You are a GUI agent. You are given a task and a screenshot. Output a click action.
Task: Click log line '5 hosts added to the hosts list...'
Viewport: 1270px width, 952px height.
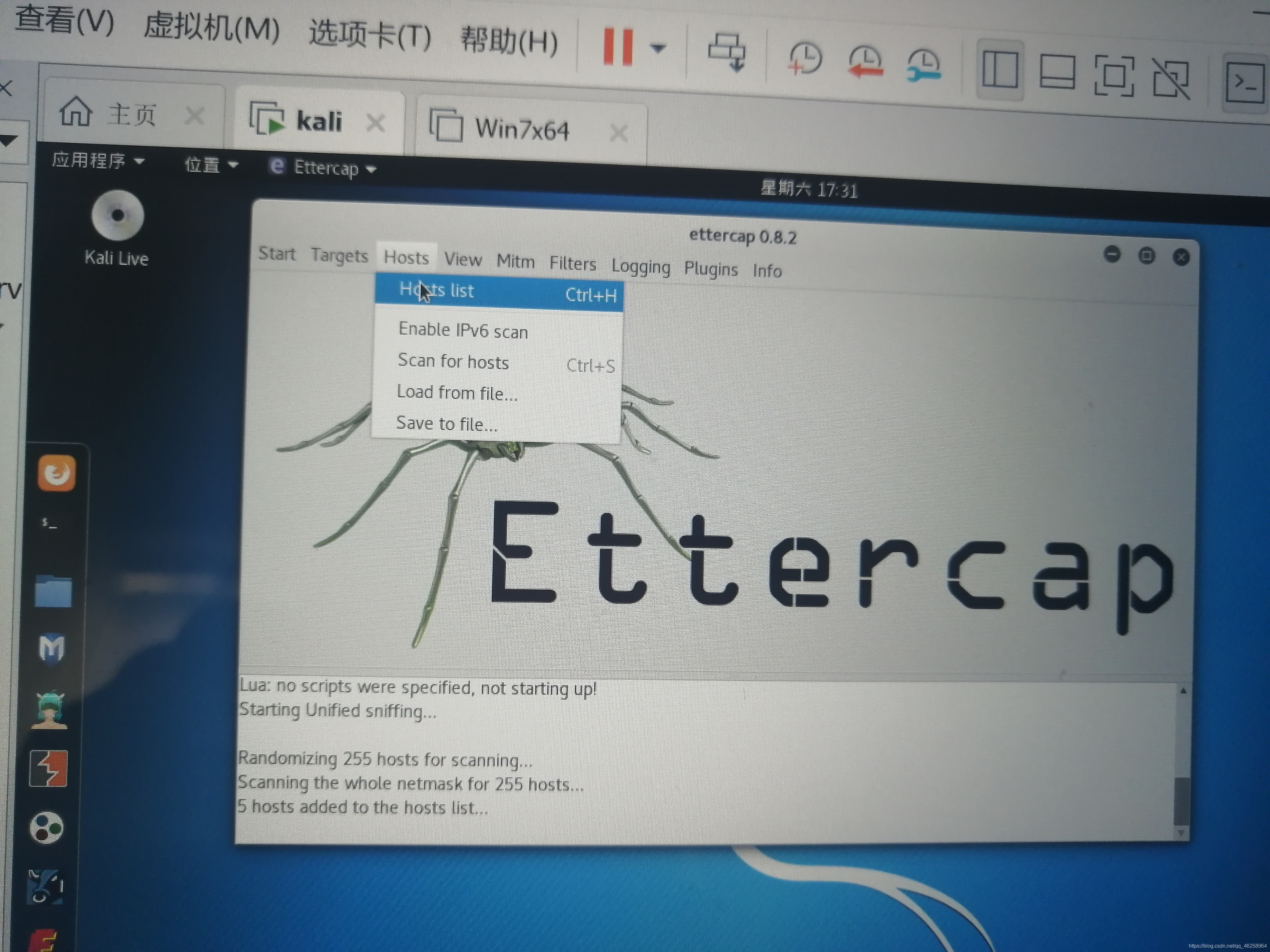click(363, 807)
